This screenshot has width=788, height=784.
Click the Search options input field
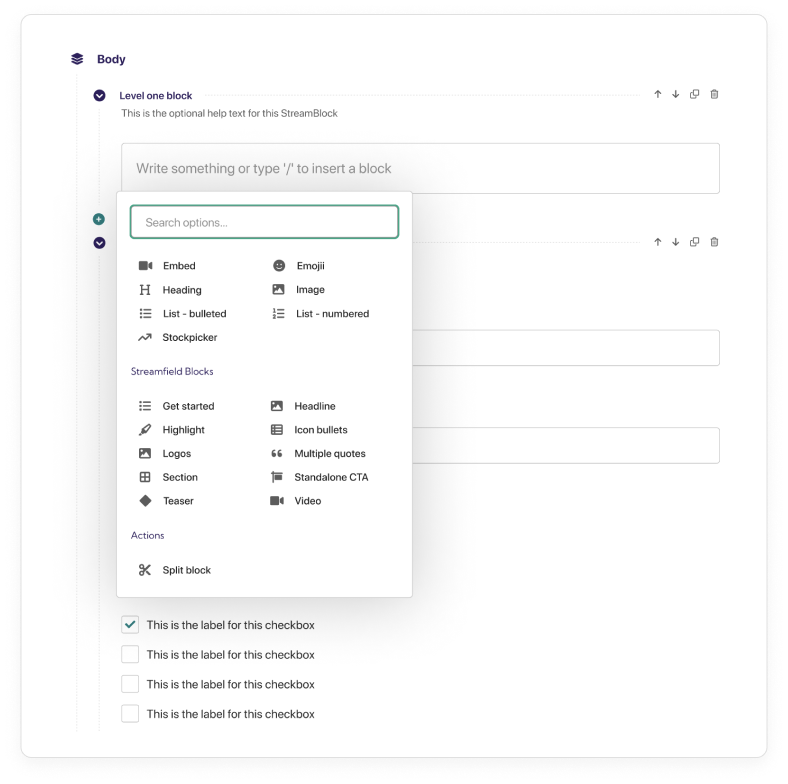pos(264,222)
